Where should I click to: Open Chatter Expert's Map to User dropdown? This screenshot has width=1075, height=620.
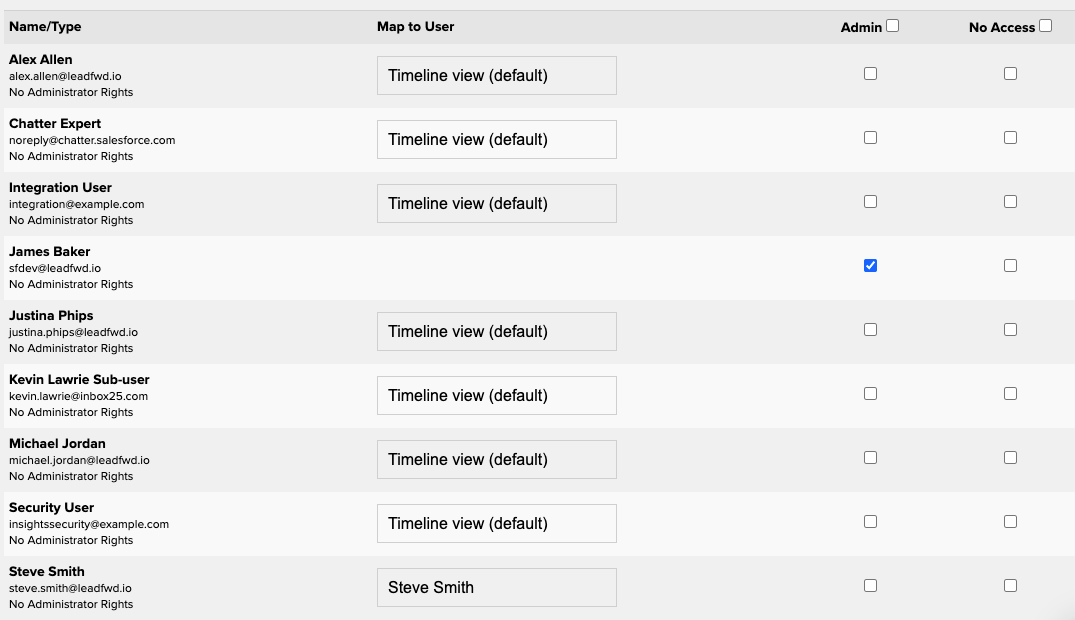tap(496, 139)
